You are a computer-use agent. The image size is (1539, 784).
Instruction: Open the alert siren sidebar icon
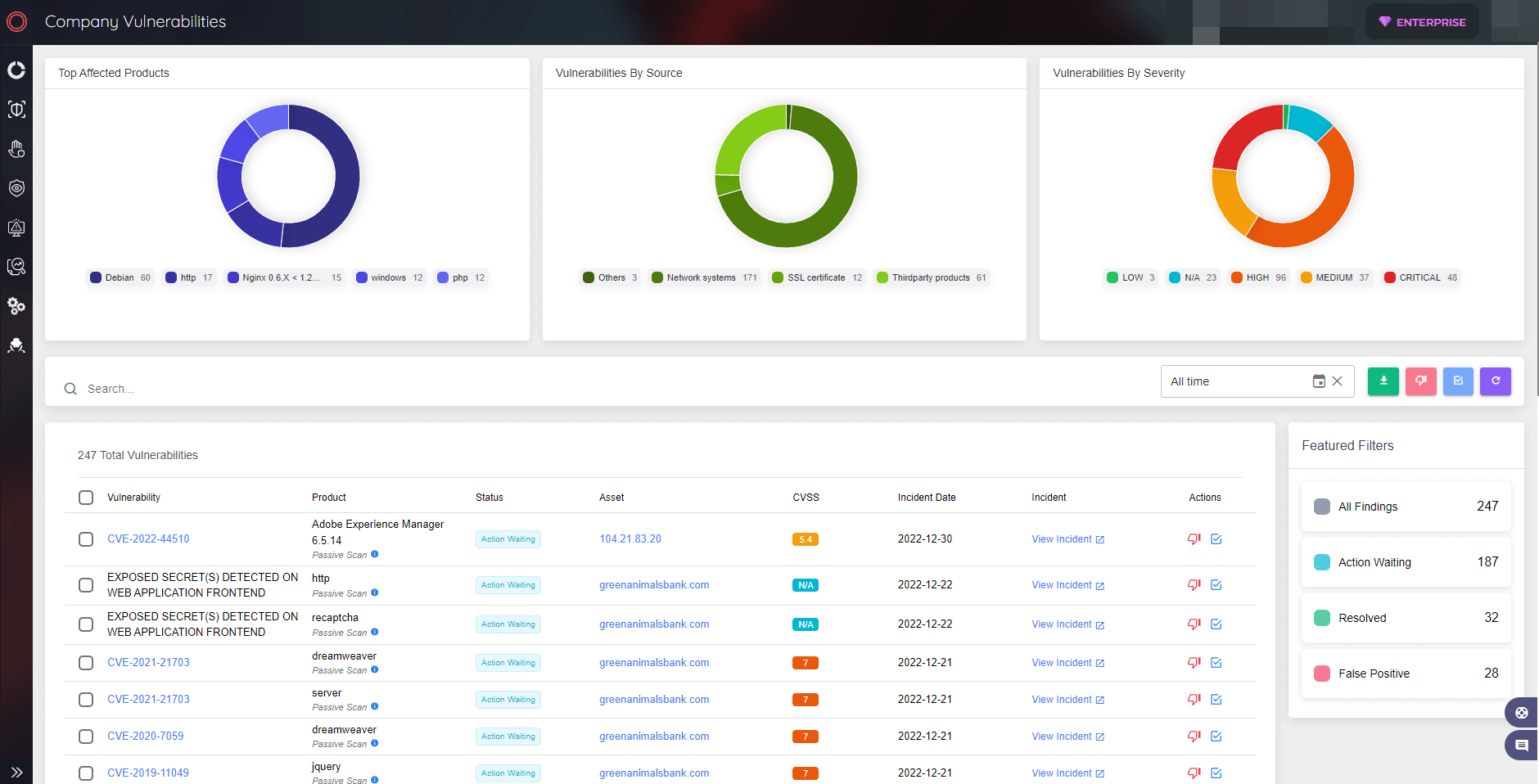click(16, 228)
